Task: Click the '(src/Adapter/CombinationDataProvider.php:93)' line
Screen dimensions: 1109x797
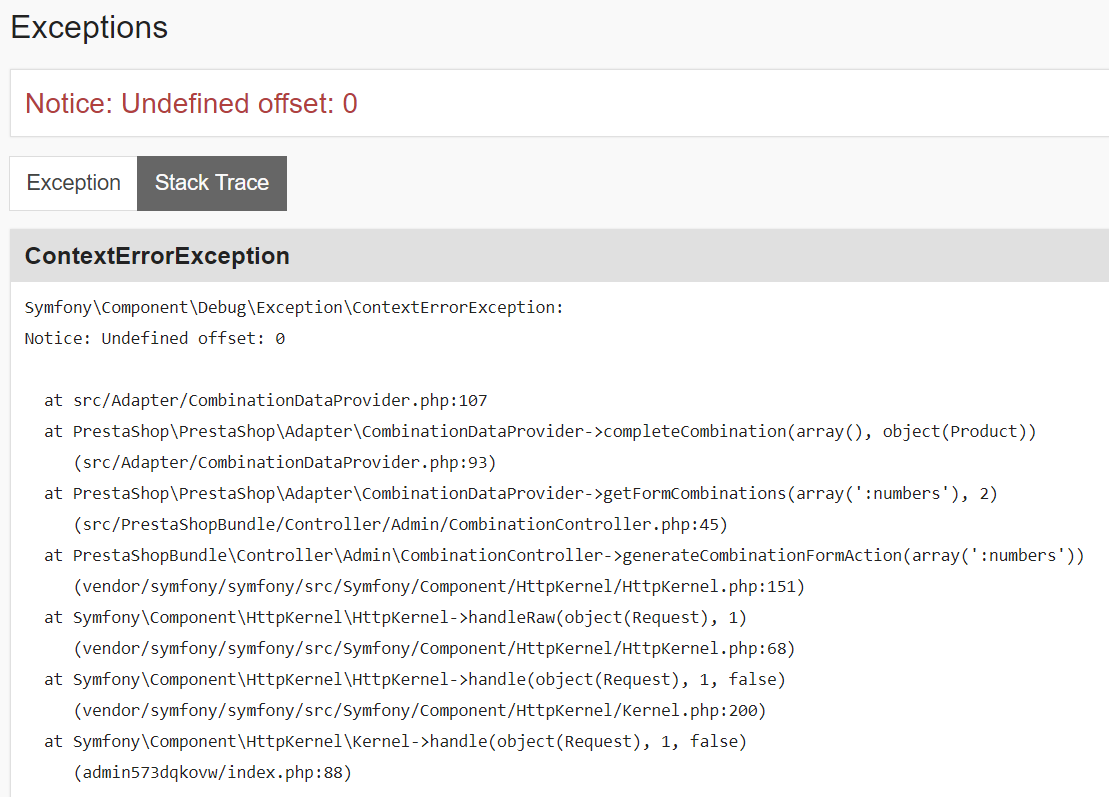Action: click(x=285, y=463)
